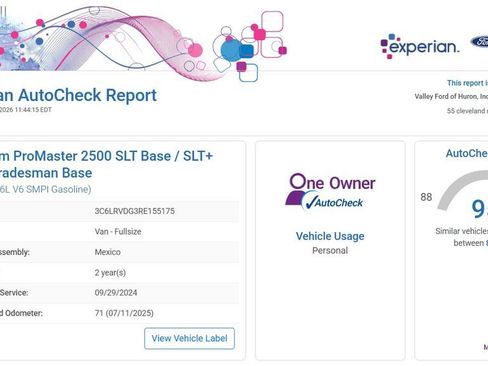The image size is (488, 366).
Task: Click the AutoCheck Report title
Action: [x=78, y=95]
